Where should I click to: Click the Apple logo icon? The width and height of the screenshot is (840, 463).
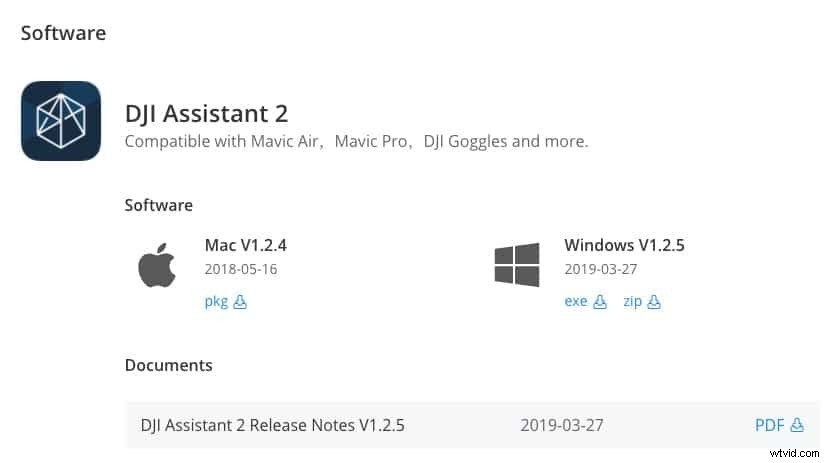coord(156,265)
